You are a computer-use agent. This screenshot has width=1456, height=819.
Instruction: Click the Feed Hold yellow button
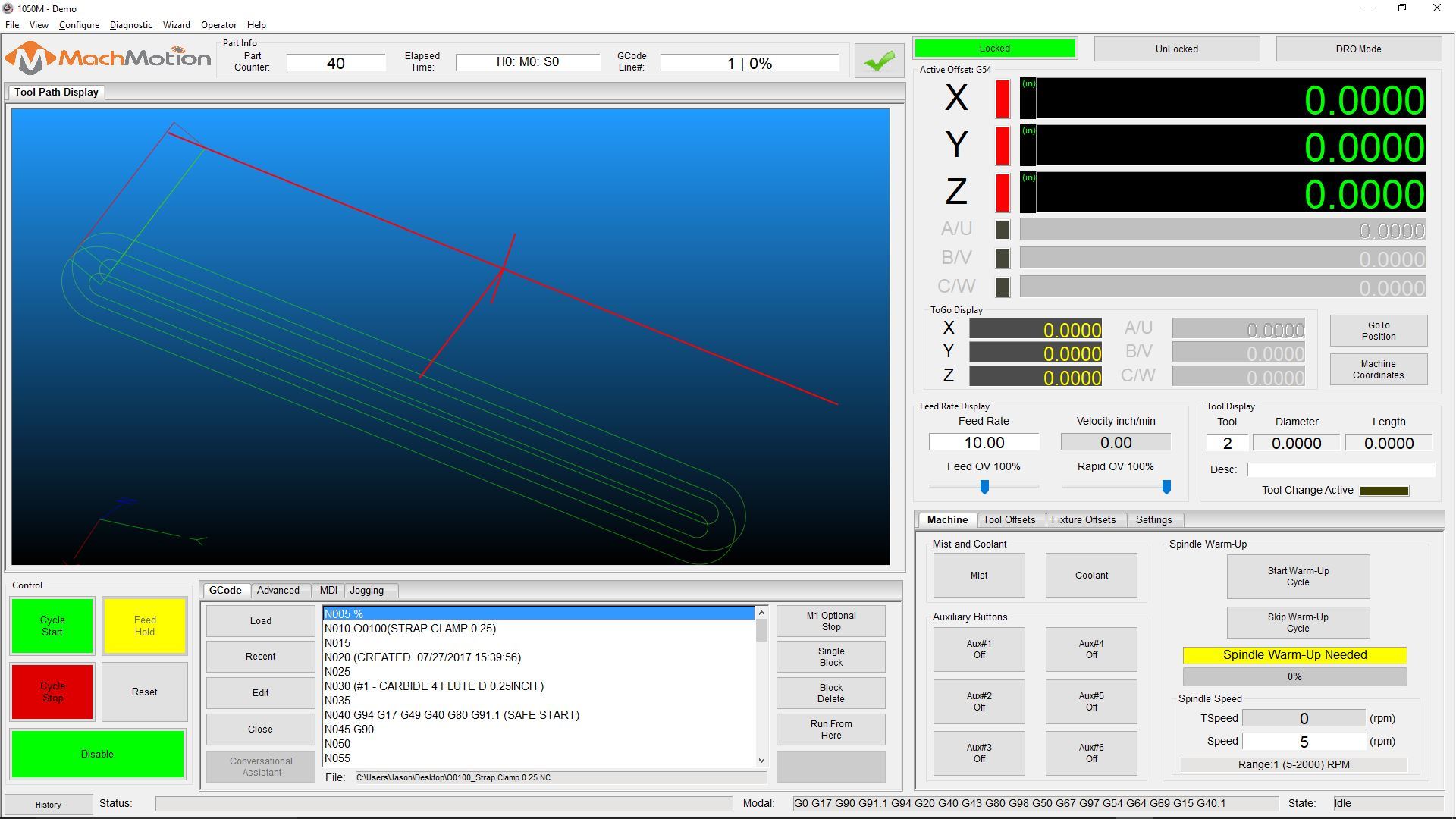(x=144, y=625)
